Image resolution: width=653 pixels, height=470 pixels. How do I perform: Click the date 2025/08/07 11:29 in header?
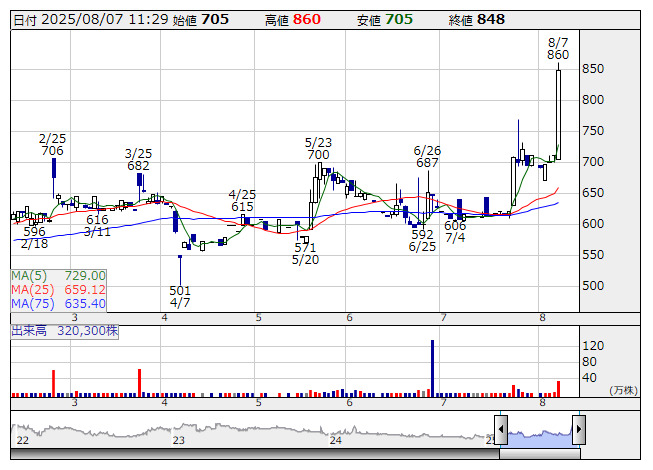tap(105, 20)
